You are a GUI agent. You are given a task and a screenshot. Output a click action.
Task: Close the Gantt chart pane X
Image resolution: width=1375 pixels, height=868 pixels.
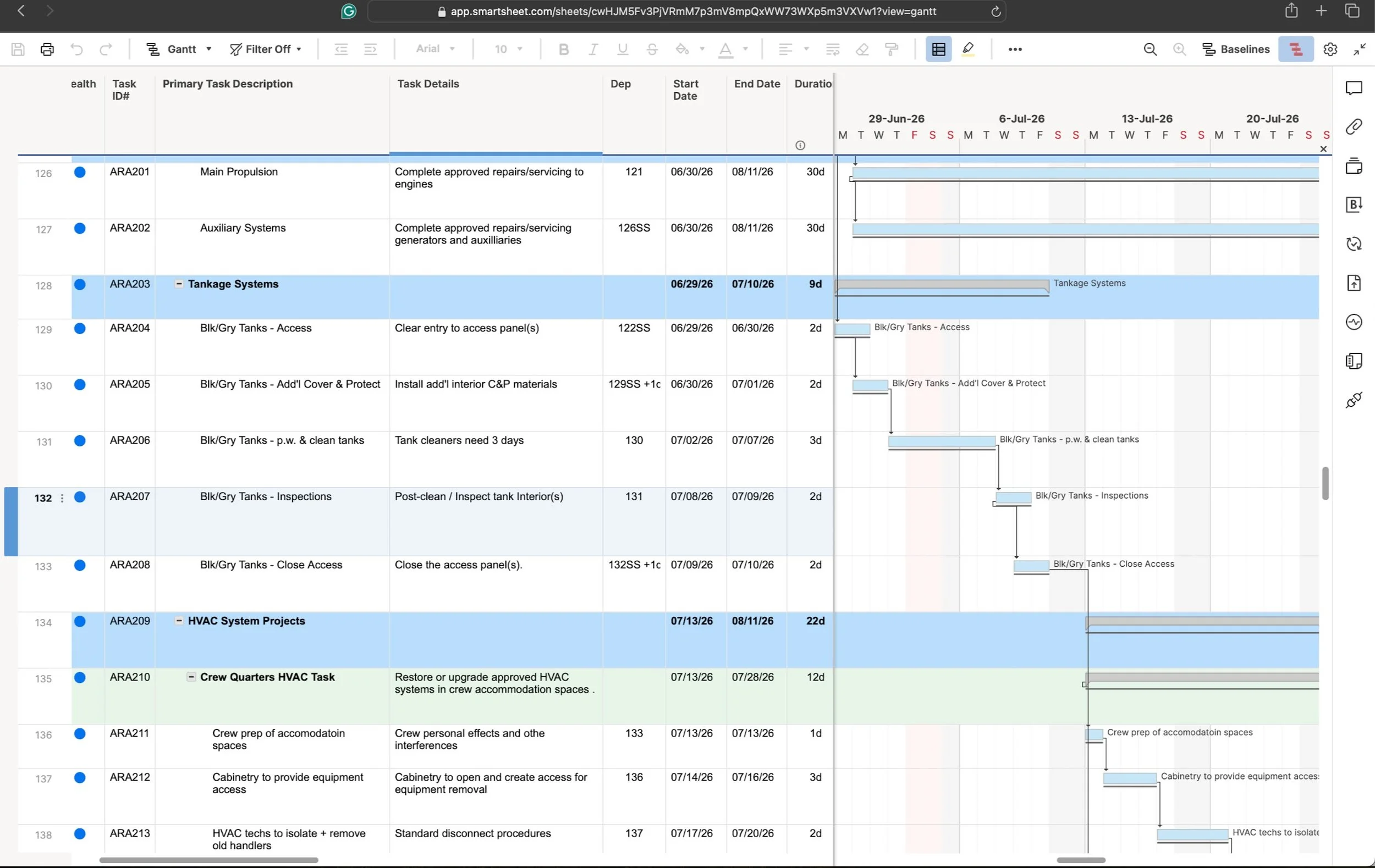click(1323, 149)
